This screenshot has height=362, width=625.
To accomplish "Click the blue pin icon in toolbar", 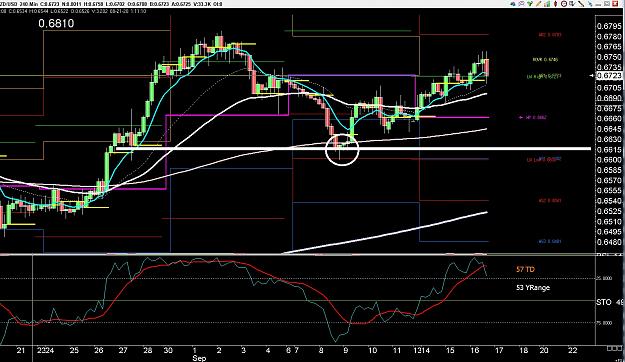I will pos(591,4).
